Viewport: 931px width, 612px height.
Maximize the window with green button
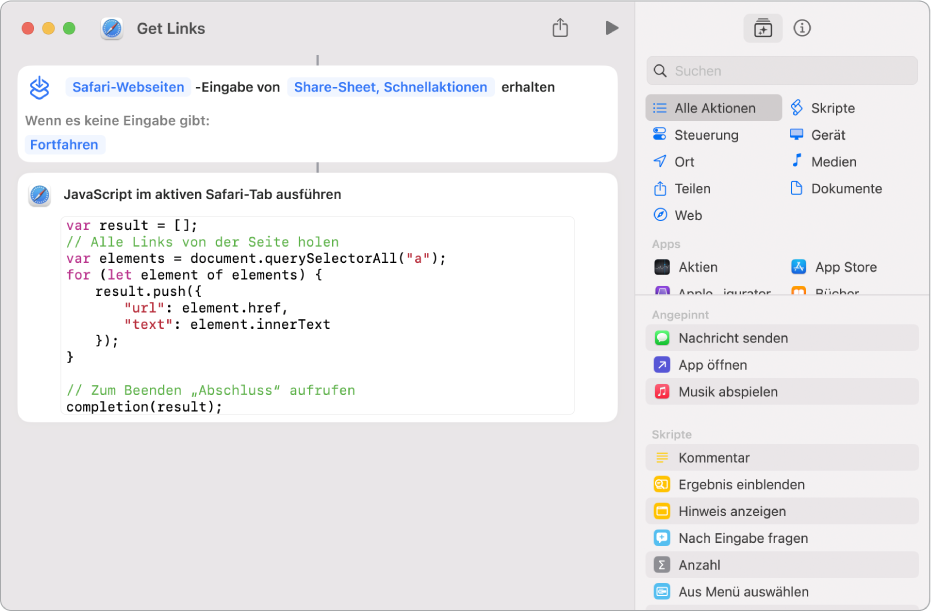(69, 28)
